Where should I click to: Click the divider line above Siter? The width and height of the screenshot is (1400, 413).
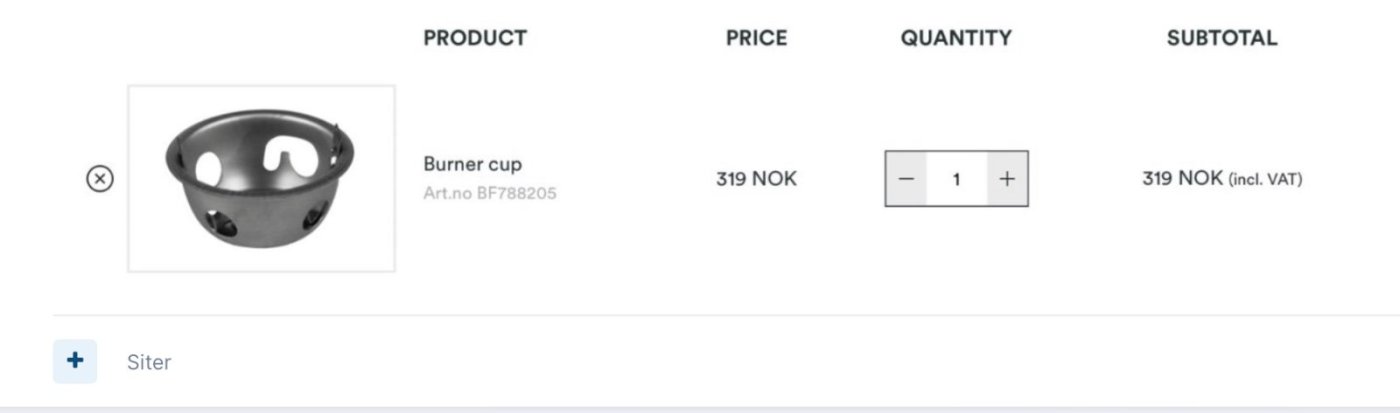[700, 315]
